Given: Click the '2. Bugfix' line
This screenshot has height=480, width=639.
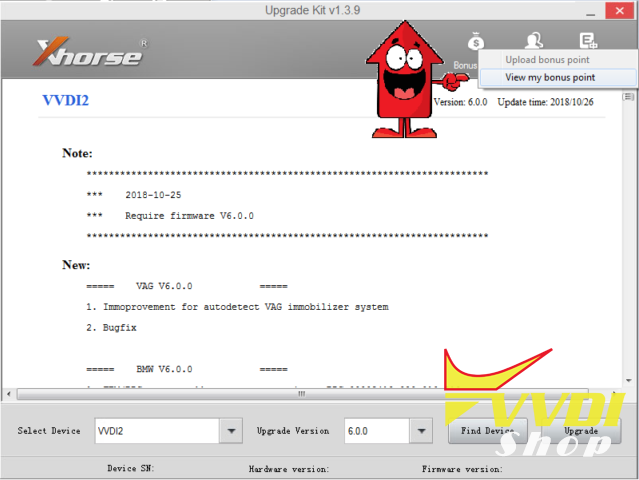Looking at the screenshot, I should [x=111, y=328].
